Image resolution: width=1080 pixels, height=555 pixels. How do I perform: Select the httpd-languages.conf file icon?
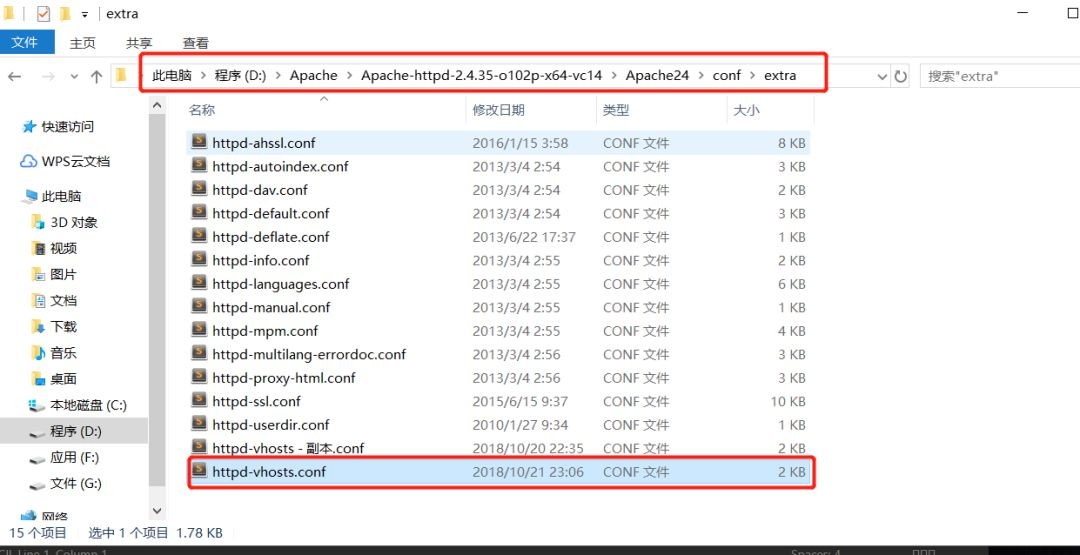[x=199, y=283]
